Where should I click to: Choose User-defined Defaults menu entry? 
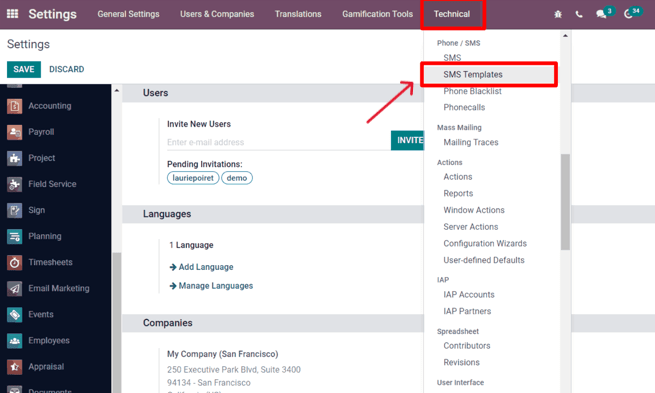point(484,260)
